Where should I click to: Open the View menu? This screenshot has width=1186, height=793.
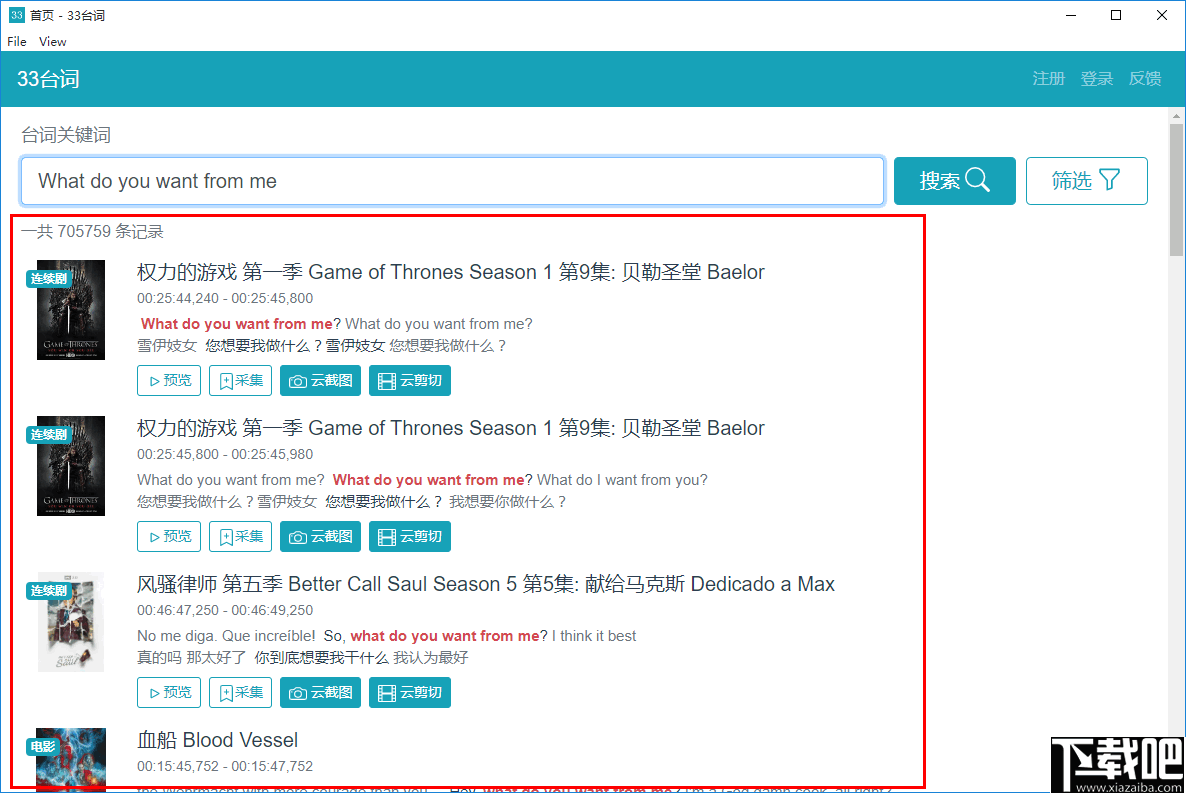pyautogui.click(x=52, y=42)
